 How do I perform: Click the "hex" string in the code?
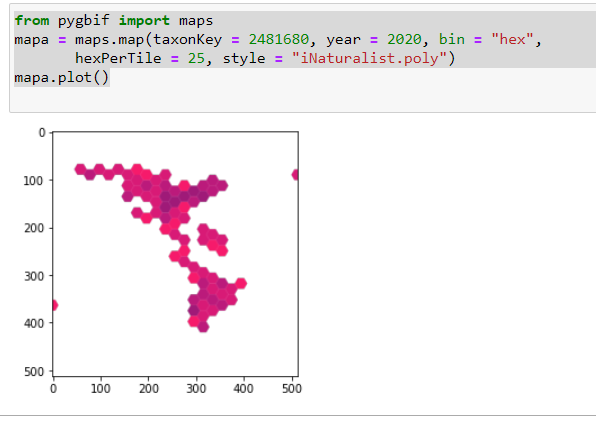point(512,40)
